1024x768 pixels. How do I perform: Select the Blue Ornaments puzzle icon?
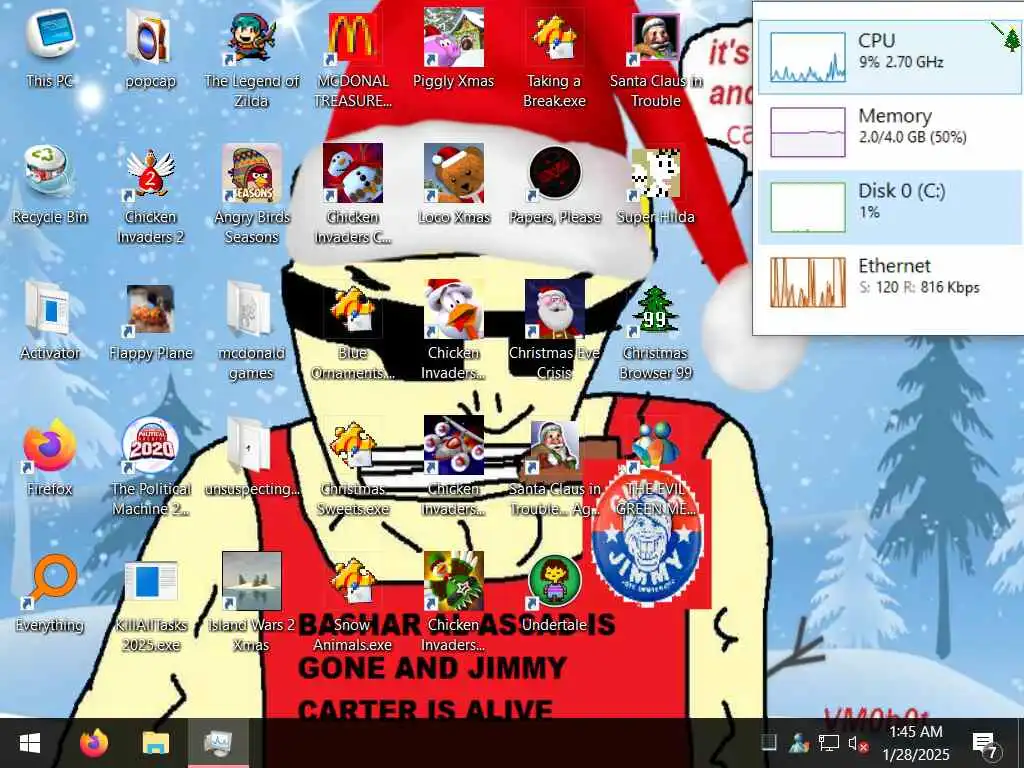(353, 330)
